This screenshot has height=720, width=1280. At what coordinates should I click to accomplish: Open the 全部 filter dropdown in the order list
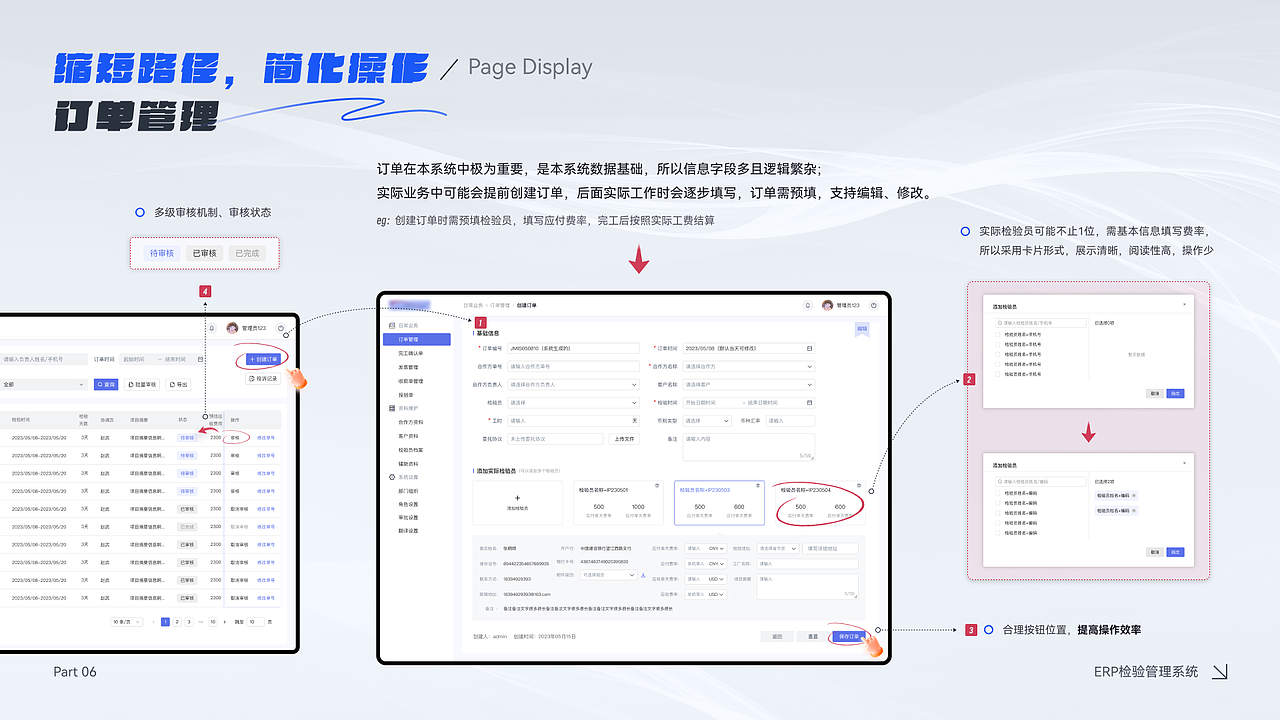pyautogui.click(x=44, y=384)
